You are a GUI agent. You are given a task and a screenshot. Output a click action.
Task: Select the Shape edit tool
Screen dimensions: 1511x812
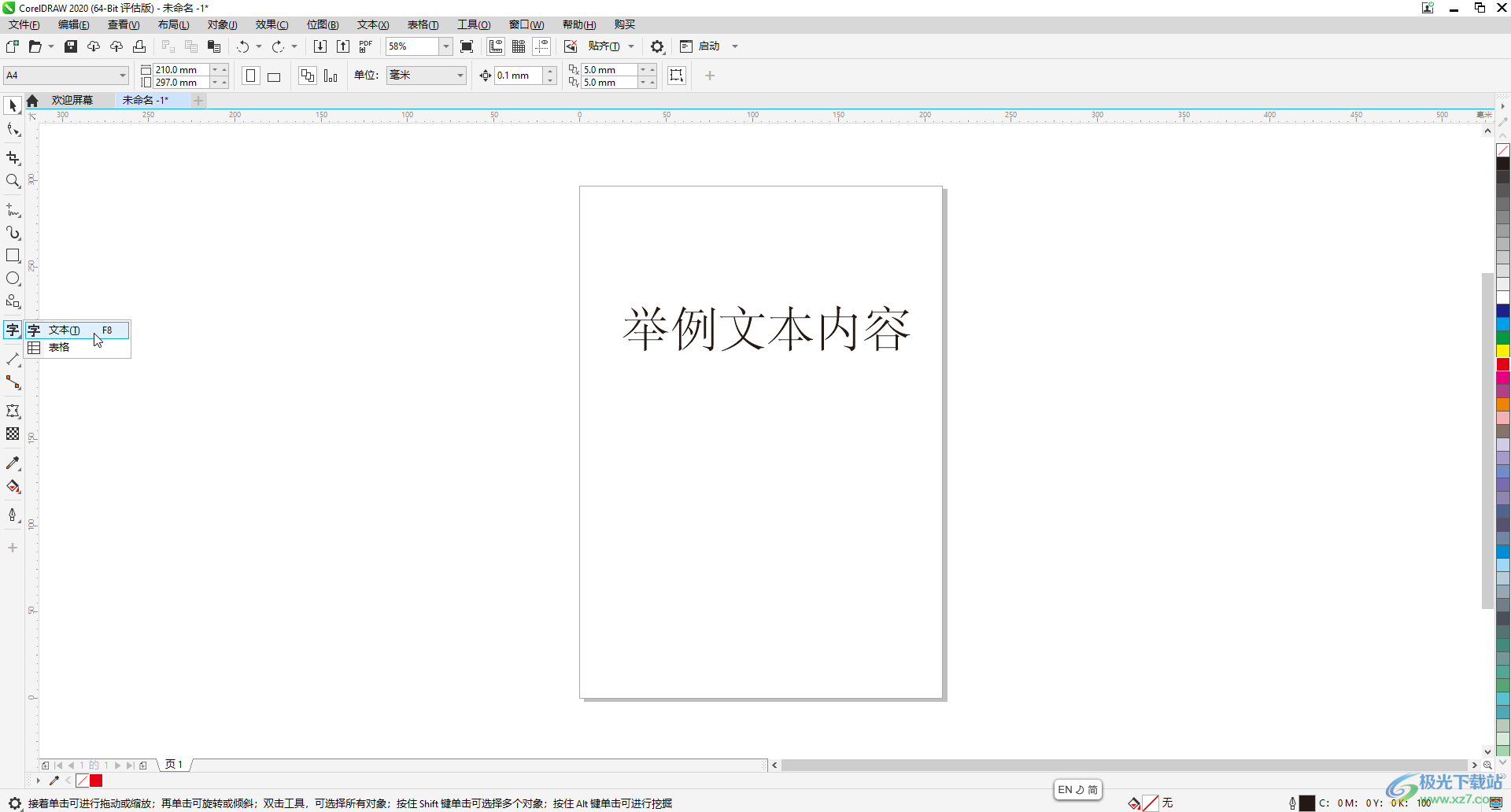coord(13,130)
